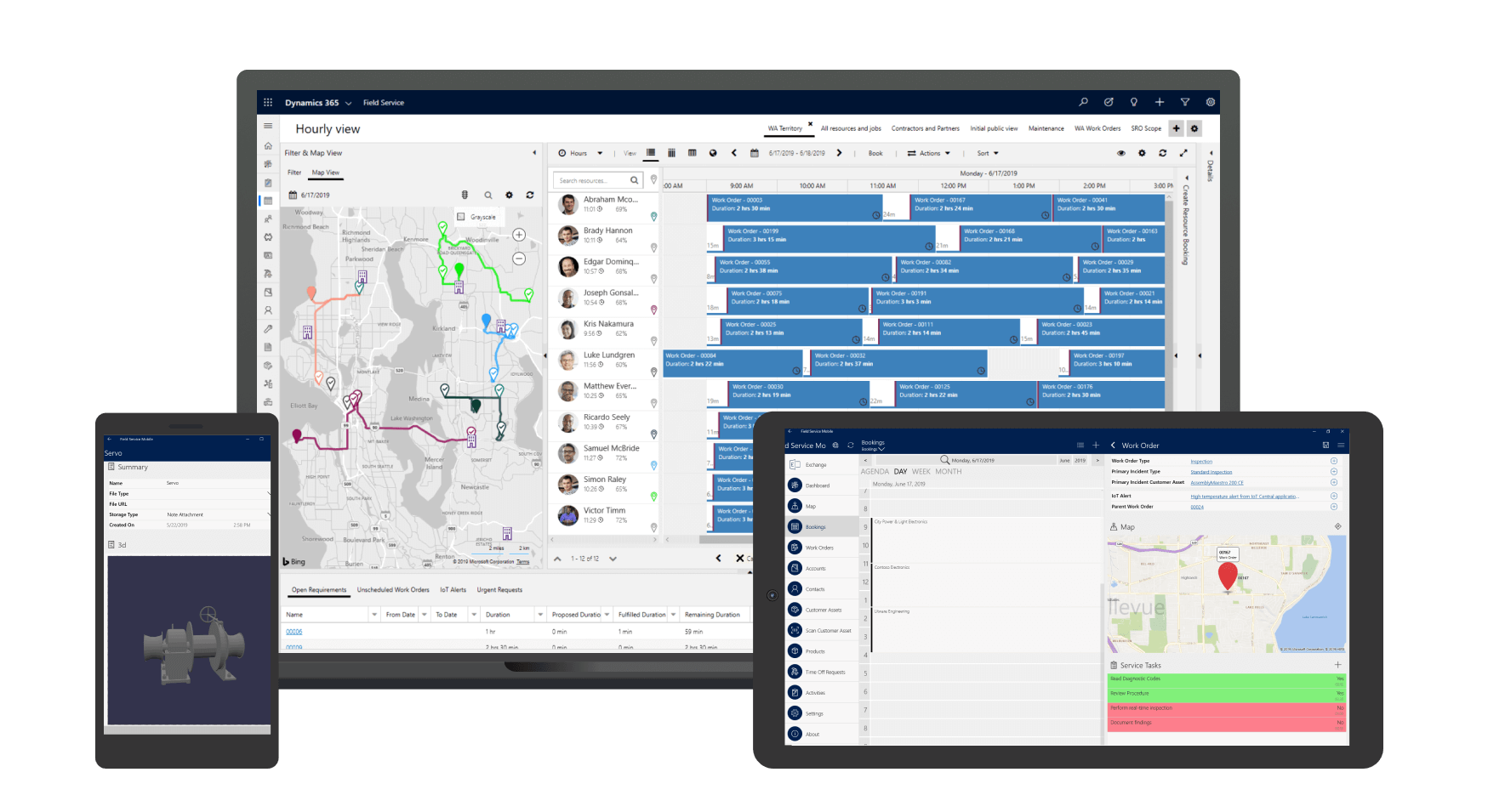Toggle the hamburger navigation menu in sidebar
1505x812 pixels.
click(268, 126)
